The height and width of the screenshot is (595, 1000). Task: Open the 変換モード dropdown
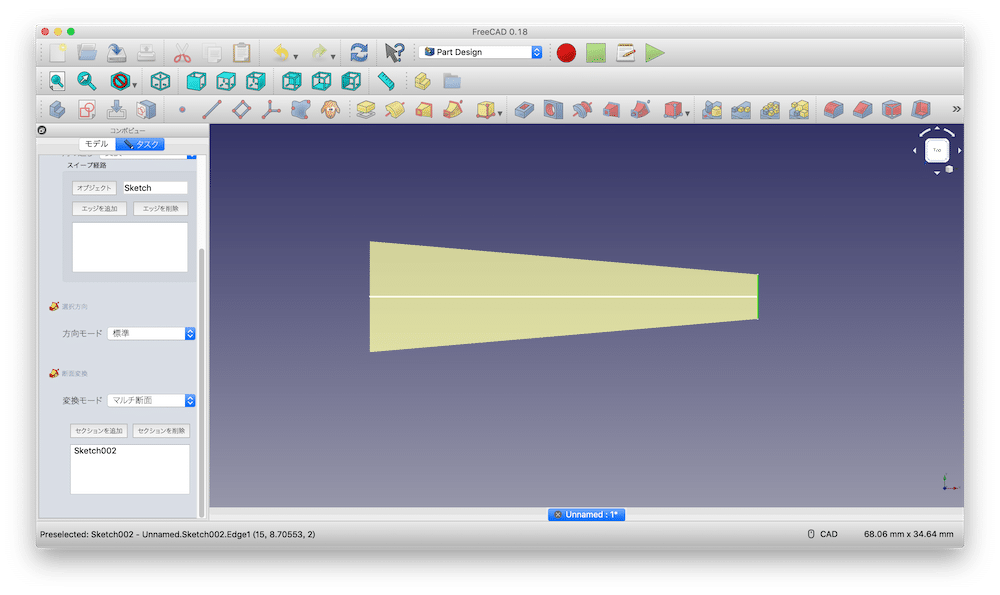[x=151, y=400]
